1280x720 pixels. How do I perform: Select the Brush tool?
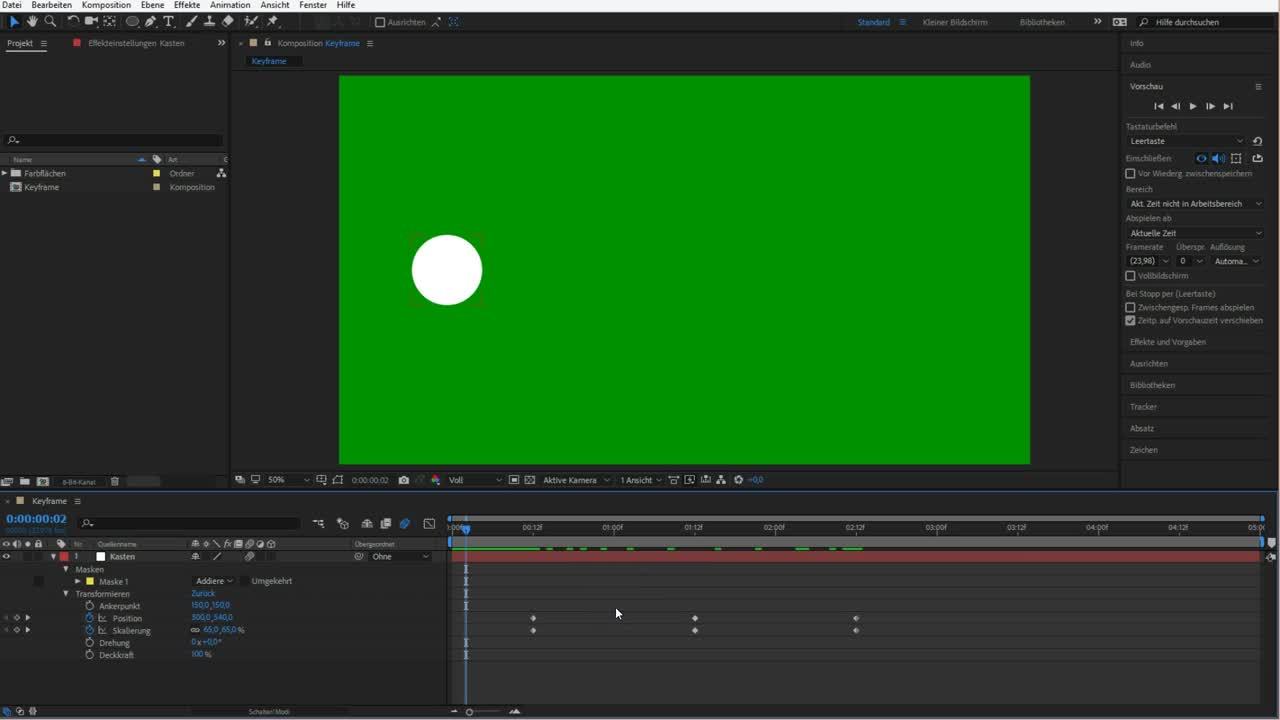191,21
